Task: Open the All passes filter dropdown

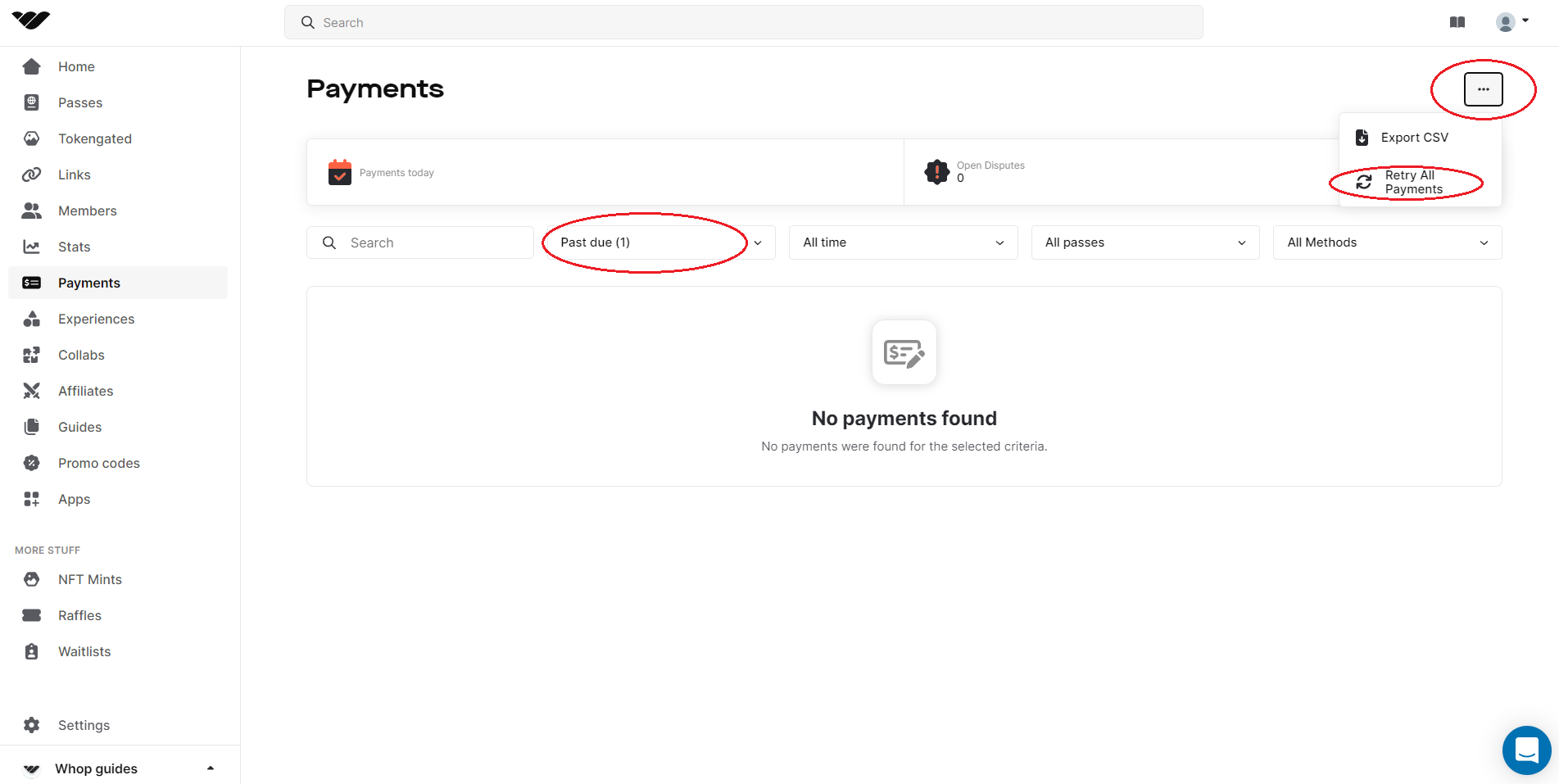Action: coord(1144,242)
